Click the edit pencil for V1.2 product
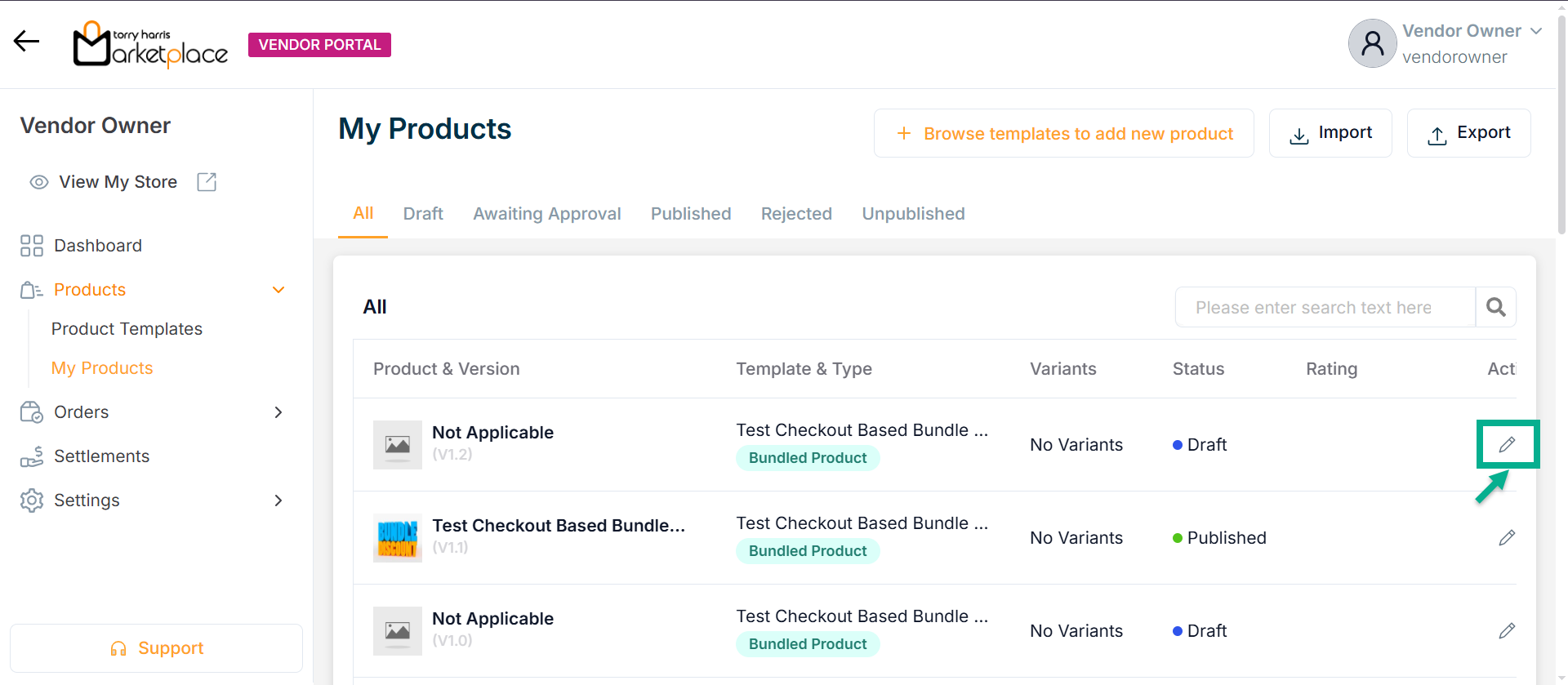 click(1507, 444)
